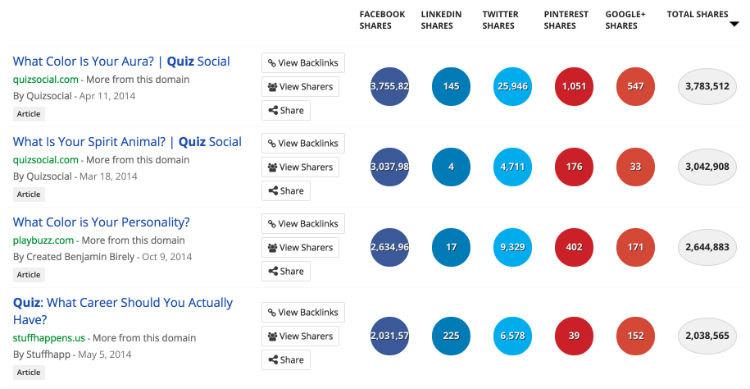Share the What Color is Your Personality article
Image resolution: width=750 pixels, height=389 pixels.
tap(286, 271)
